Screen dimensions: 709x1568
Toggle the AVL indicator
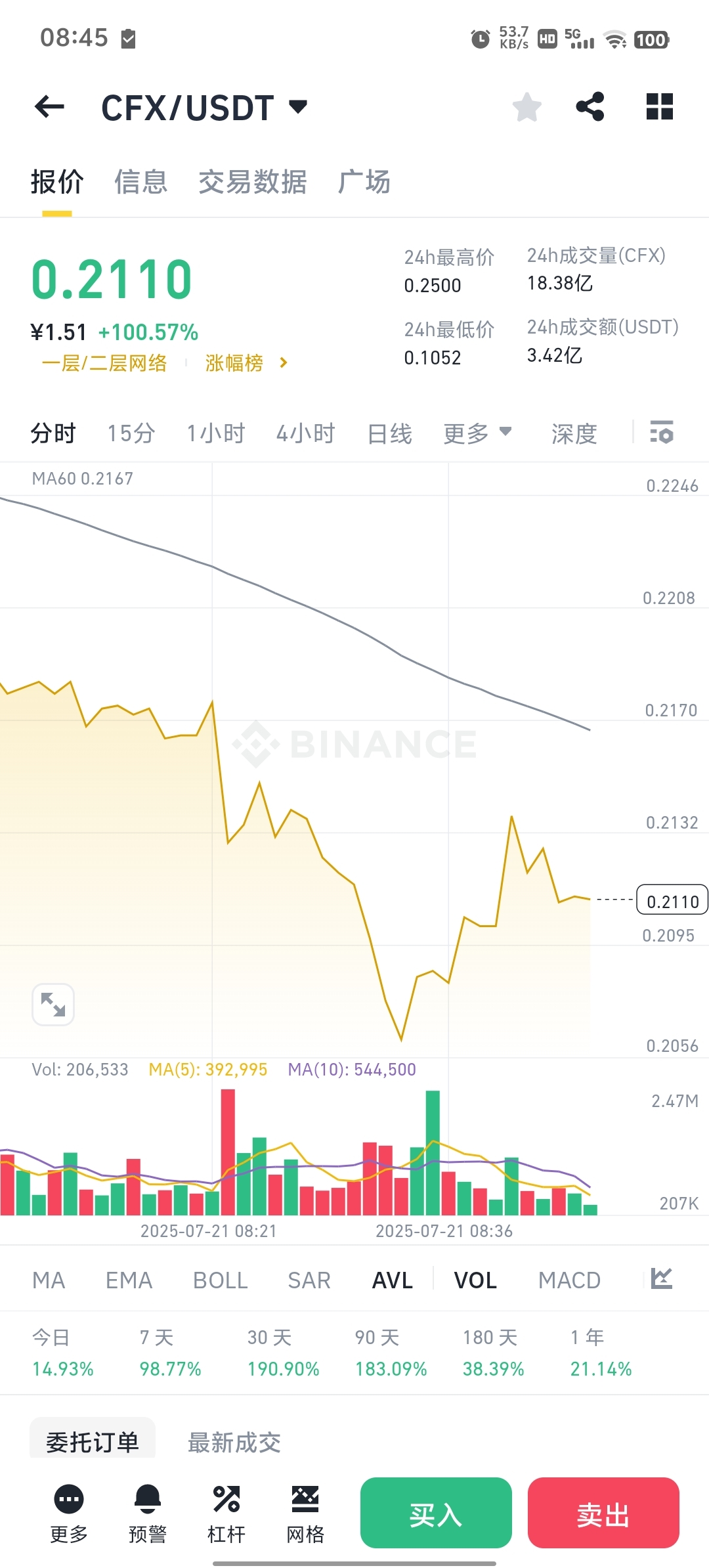click(x=393, y=1280)
